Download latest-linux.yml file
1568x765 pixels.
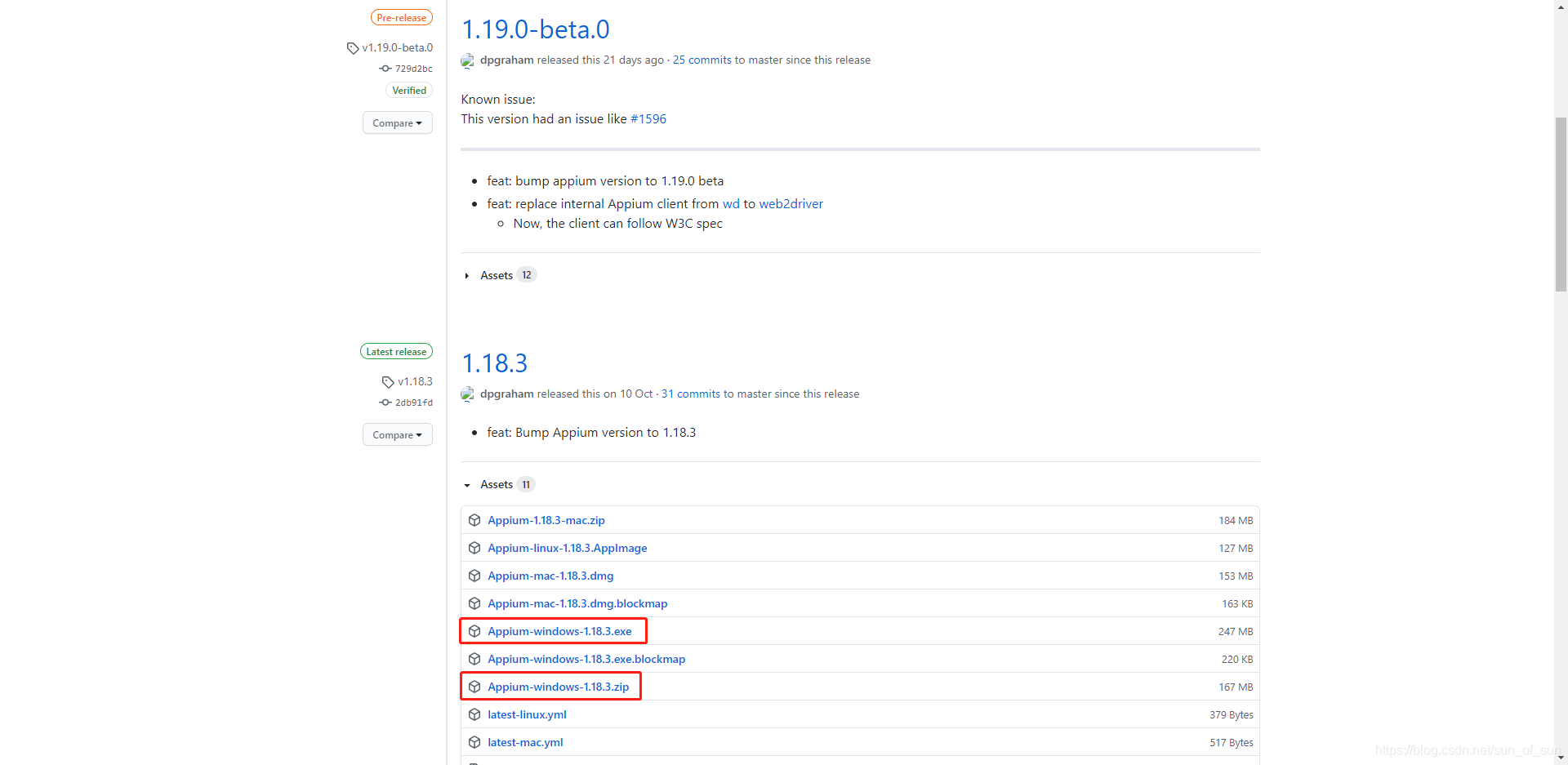(x=527, y=714)
